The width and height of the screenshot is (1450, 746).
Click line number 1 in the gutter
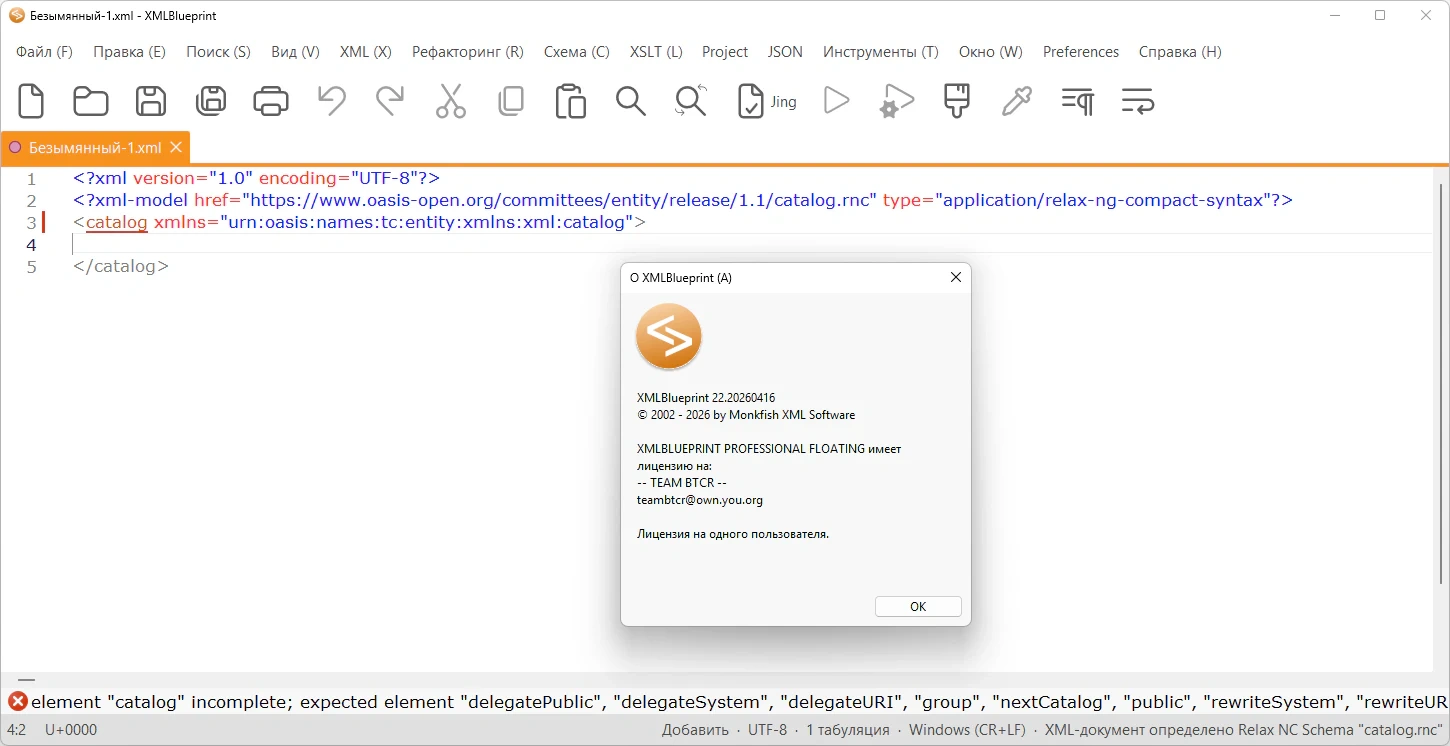point(31,179)
